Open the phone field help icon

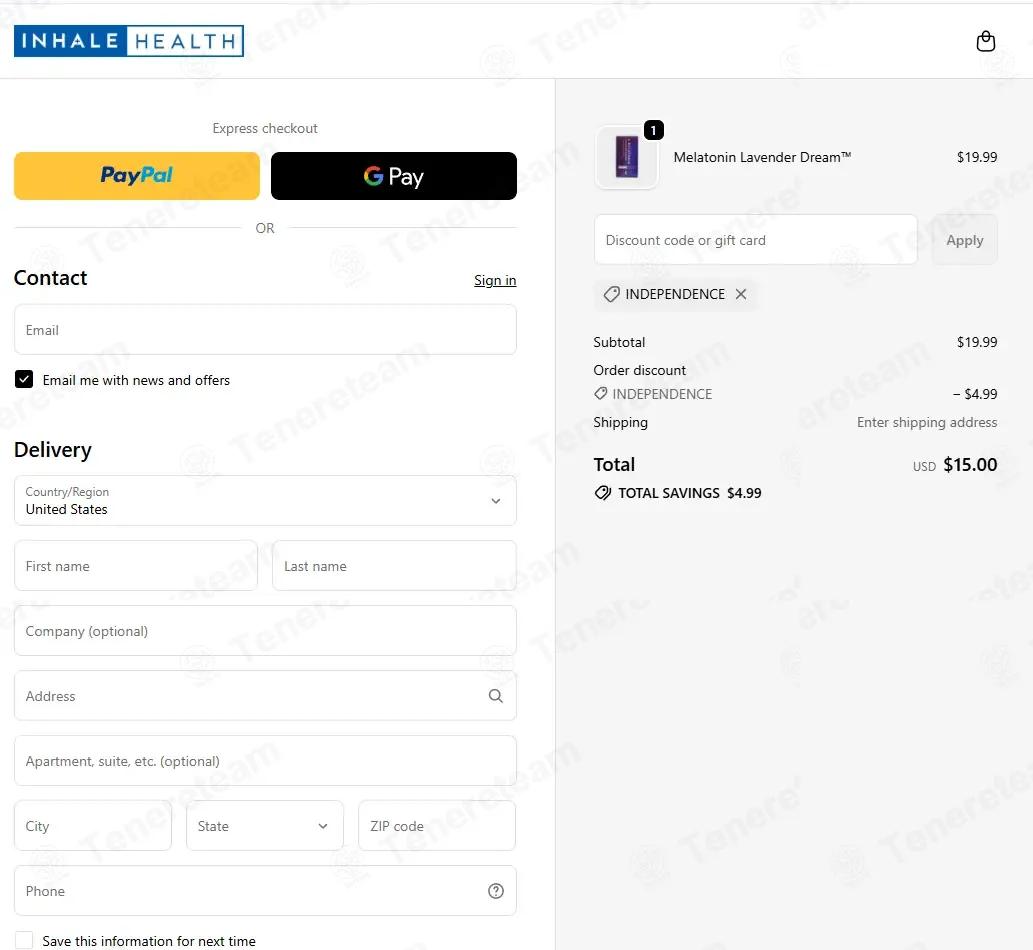(x=495, y=891)
